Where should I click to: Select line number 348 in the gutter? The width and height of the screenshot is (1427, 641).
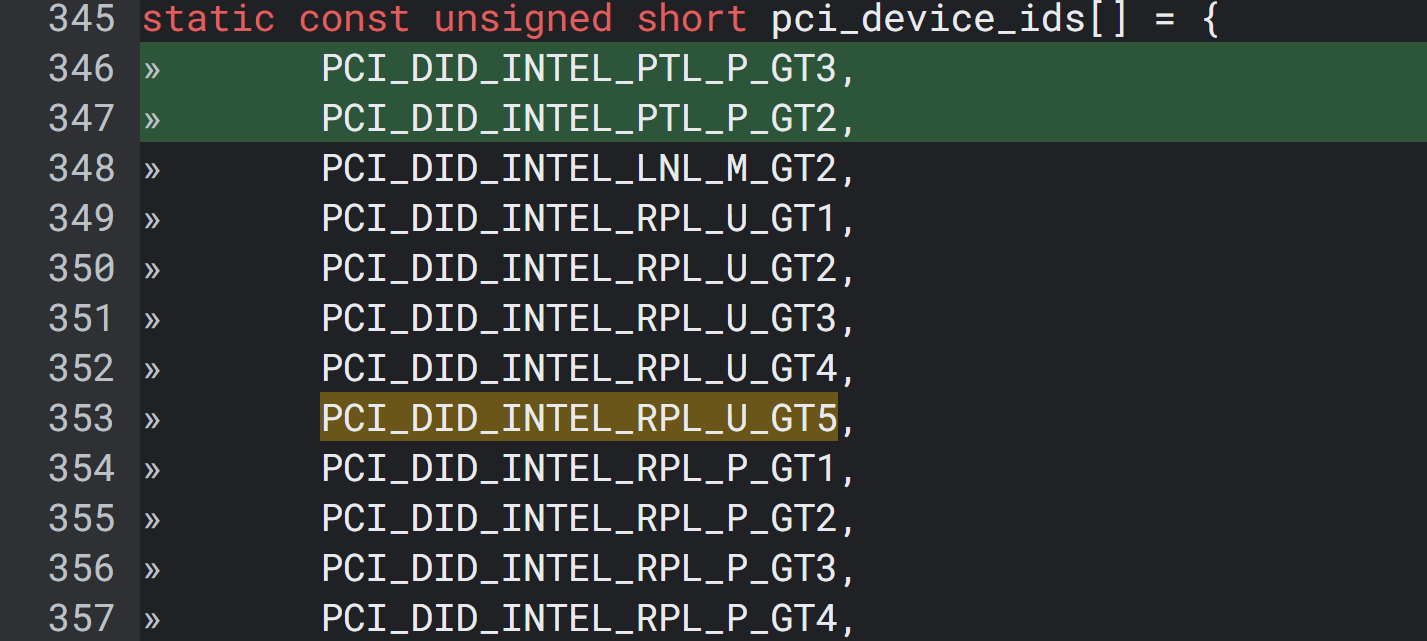tap(82, 169)
